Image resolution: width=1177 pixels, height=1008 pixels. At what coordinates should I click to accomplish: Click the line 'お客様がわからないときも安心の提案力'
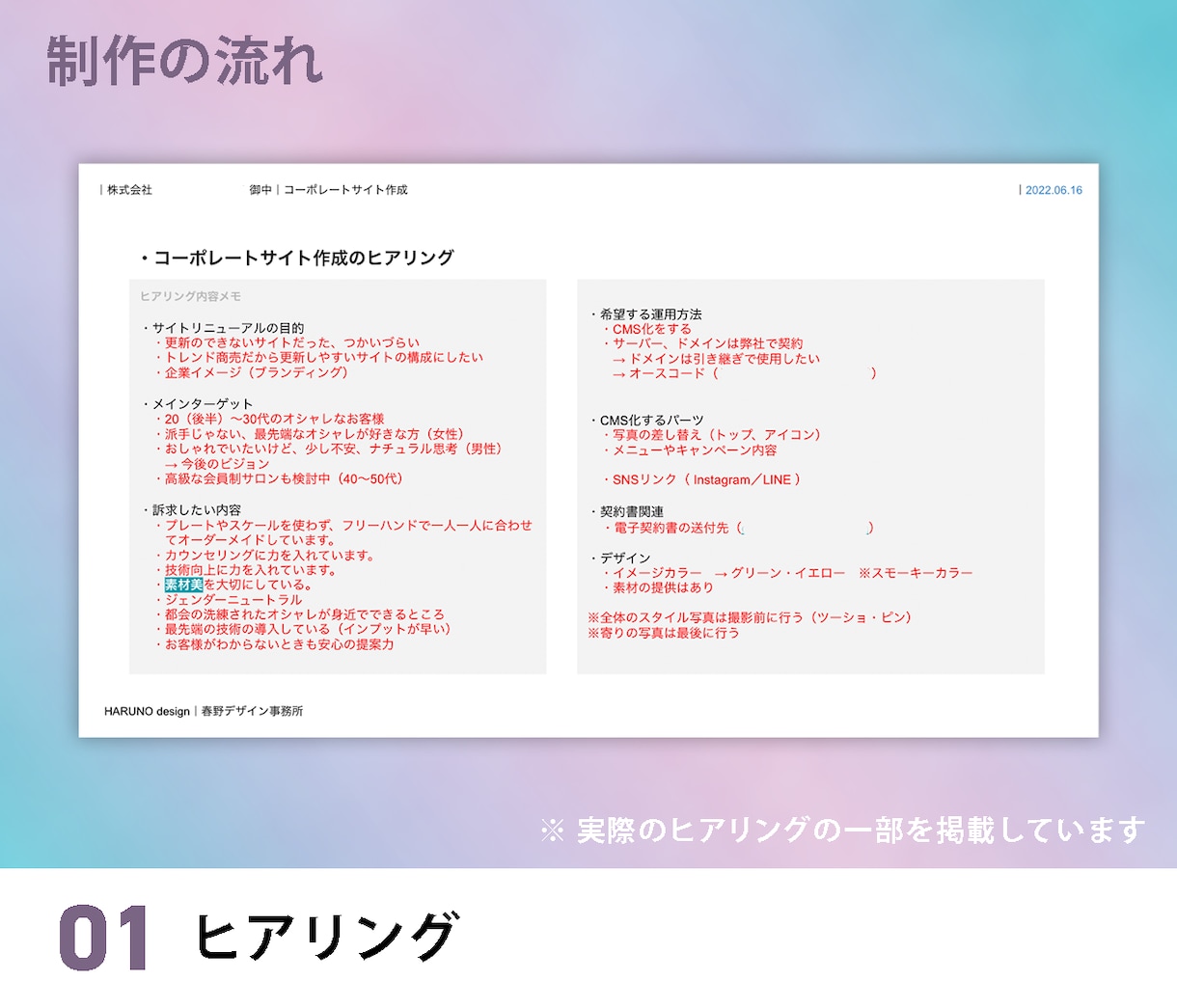[x=279, y=644]
